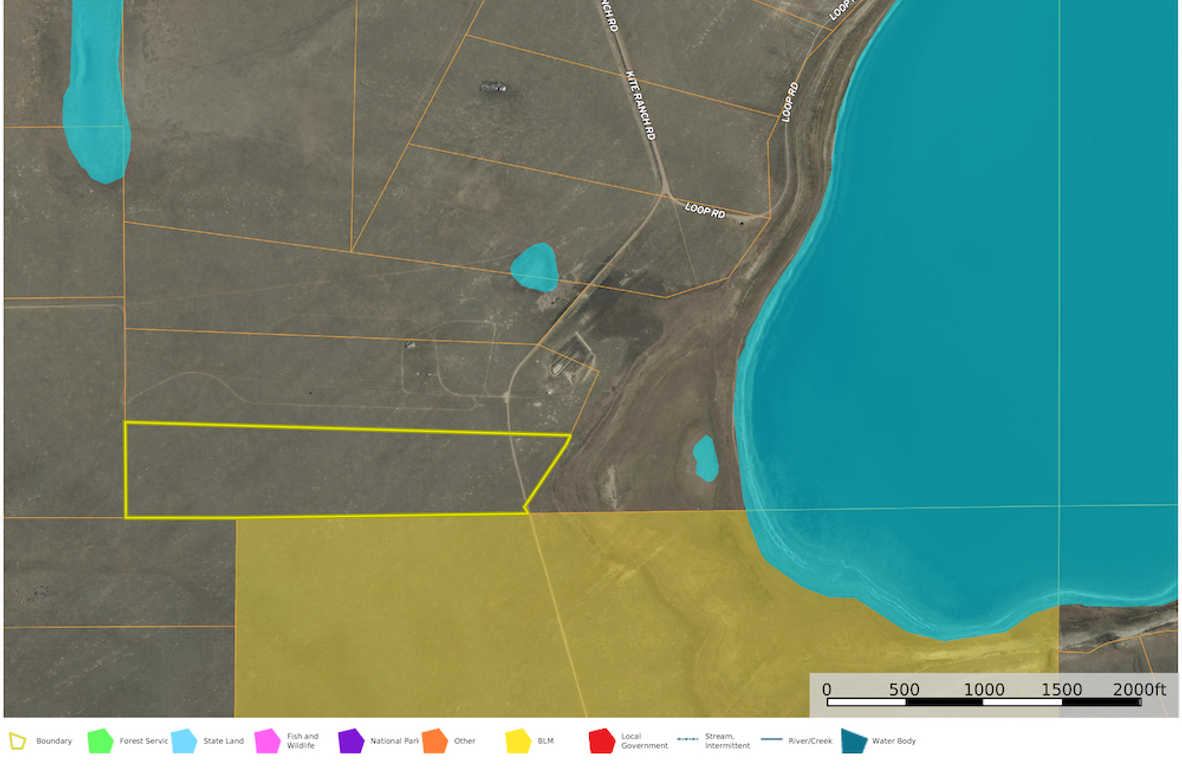
Task: Click the small pond beside the lake shore
Action: coord(706,458)
